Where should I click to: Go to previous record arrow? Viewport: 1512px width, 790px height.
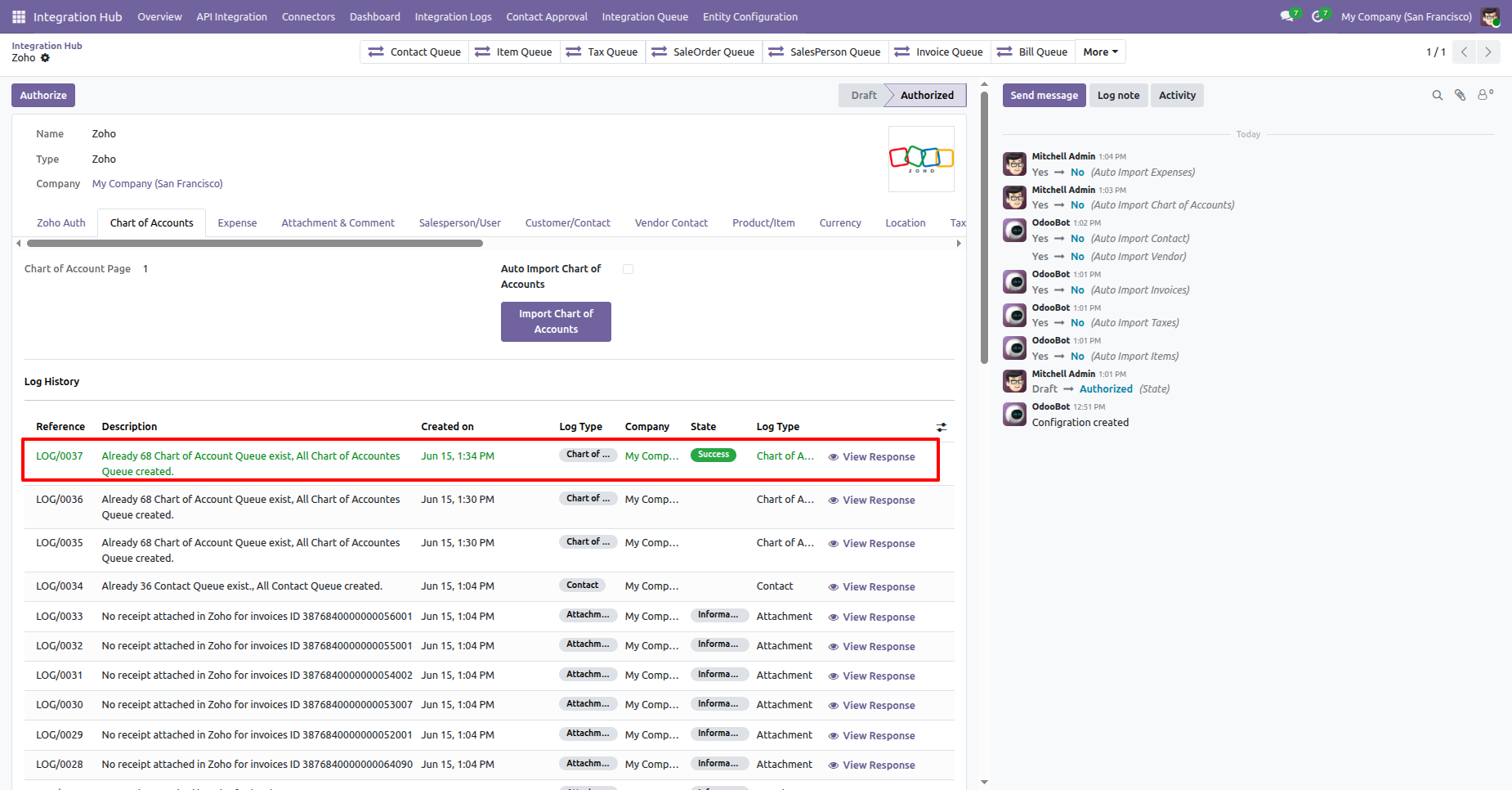point(1464,52)
